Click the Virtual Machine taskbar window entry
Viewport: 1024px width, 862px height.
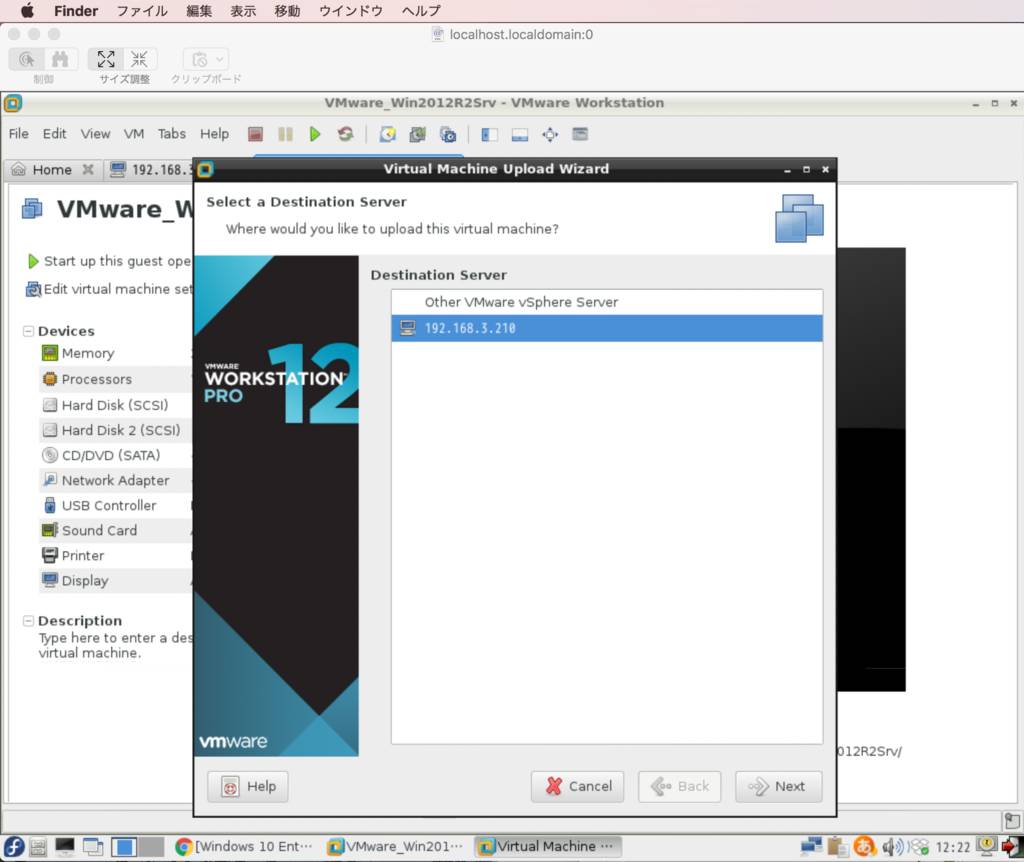(547, 847)
